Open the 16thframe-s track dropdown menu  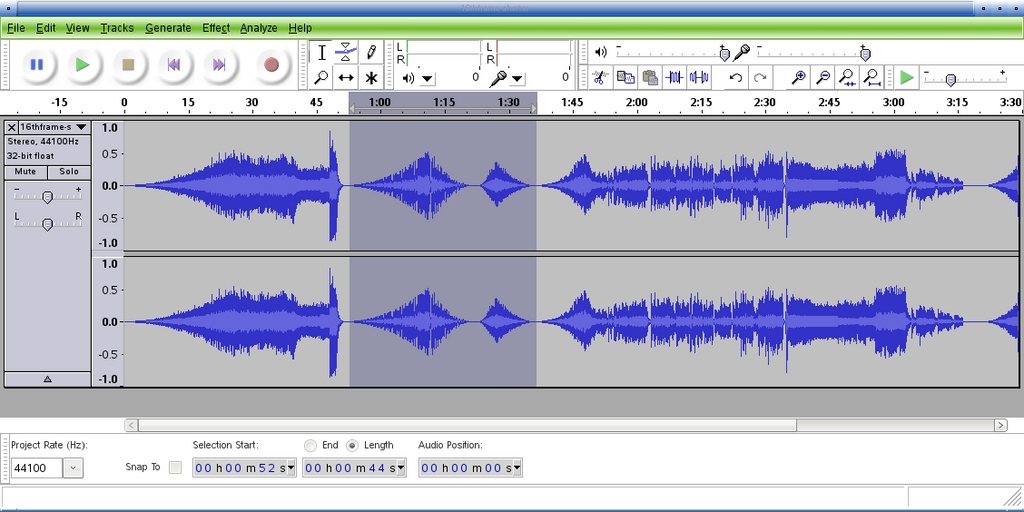[81, 127]
